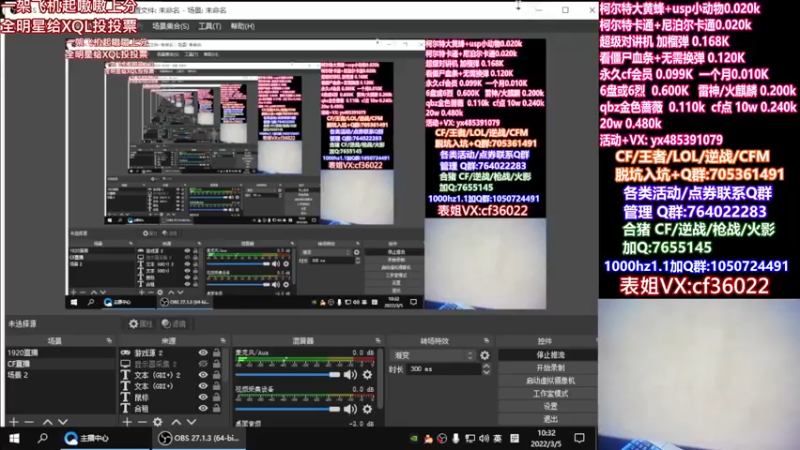800x450 pixels.
Task: Open the 渐变 transition dropdown
Action: [x=433, y=355]
